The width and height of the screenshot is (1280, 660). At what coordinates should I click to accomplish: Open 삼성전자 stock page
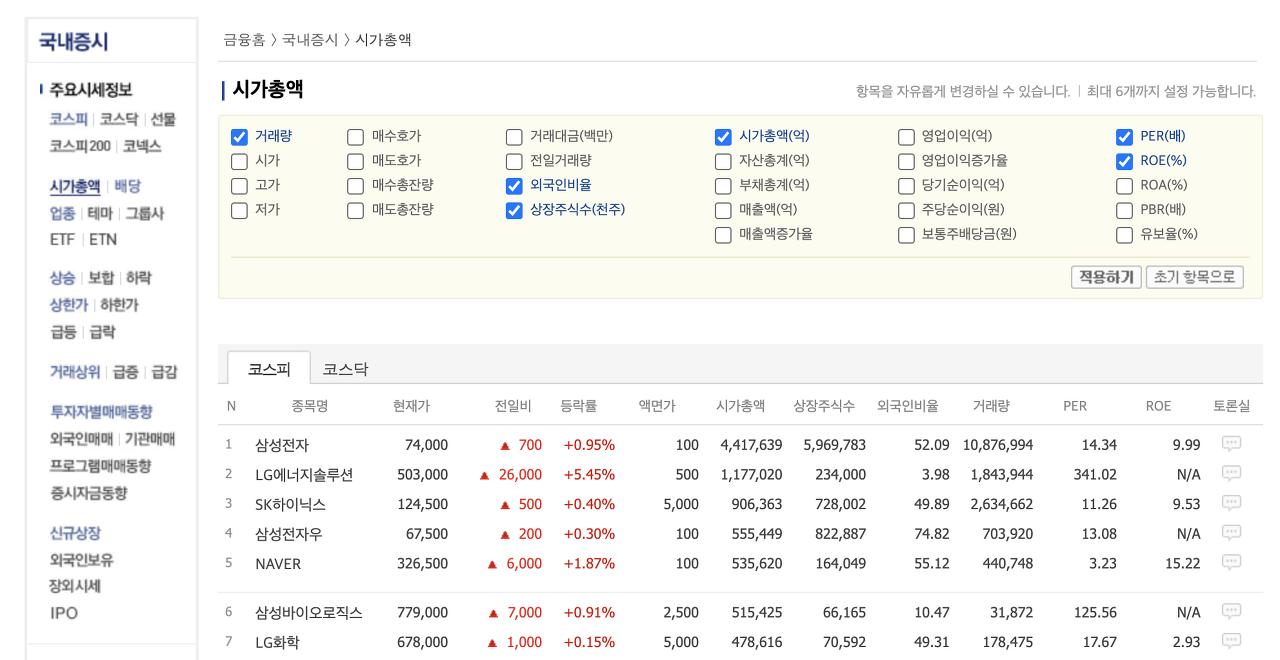pyautogui.click(x=282, y=445)
